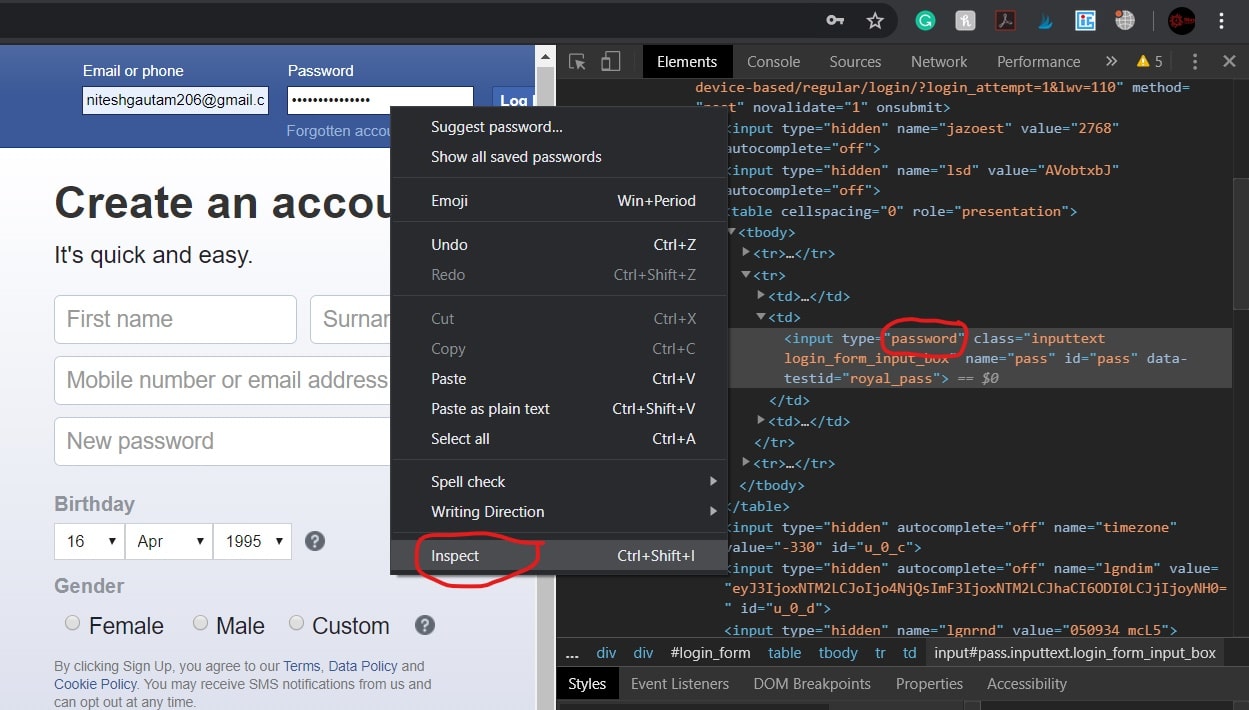Bookmark this page with the star icon

(x=875, y=20)
